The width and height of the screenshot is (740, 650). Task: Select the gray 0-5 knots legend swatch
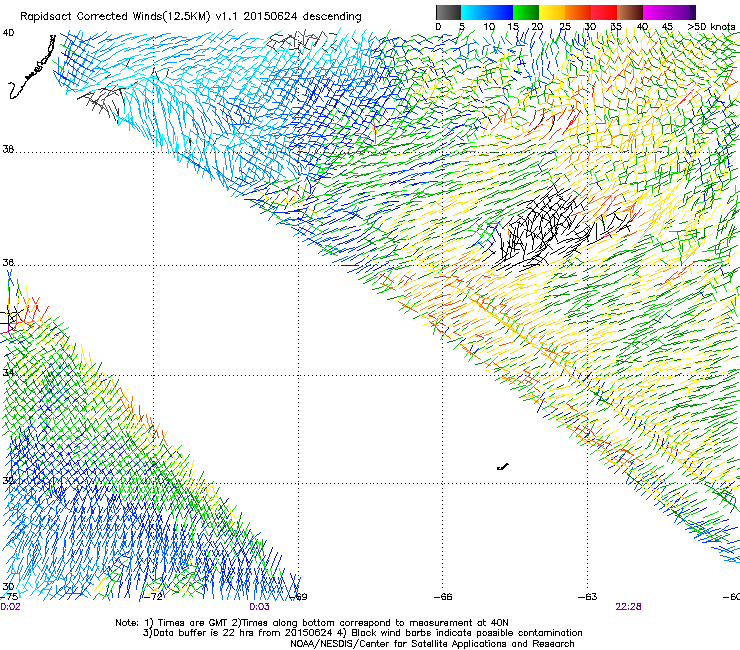448,12
